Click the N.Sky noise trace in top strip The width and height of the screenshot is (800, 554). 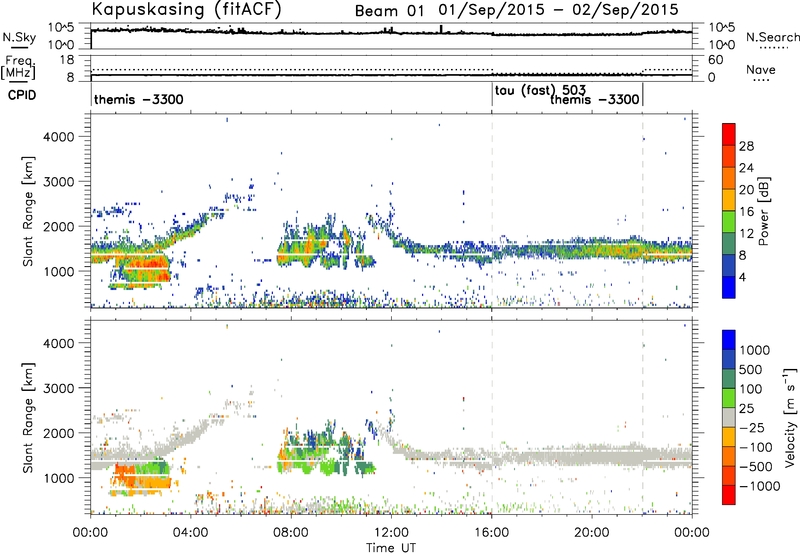pos(391,32)
